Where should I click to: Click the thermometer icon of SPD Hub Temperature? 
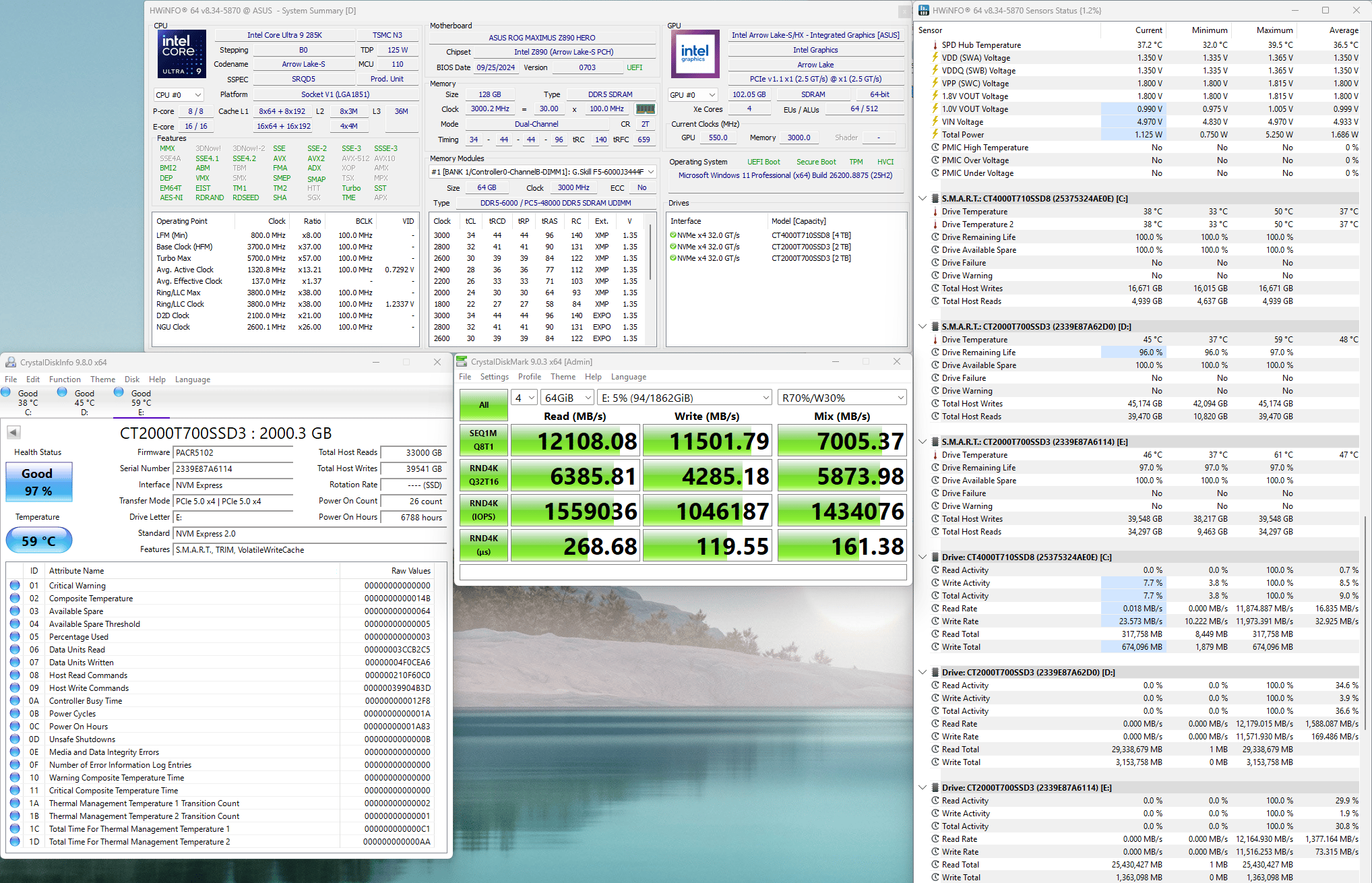tap(935, 44)
